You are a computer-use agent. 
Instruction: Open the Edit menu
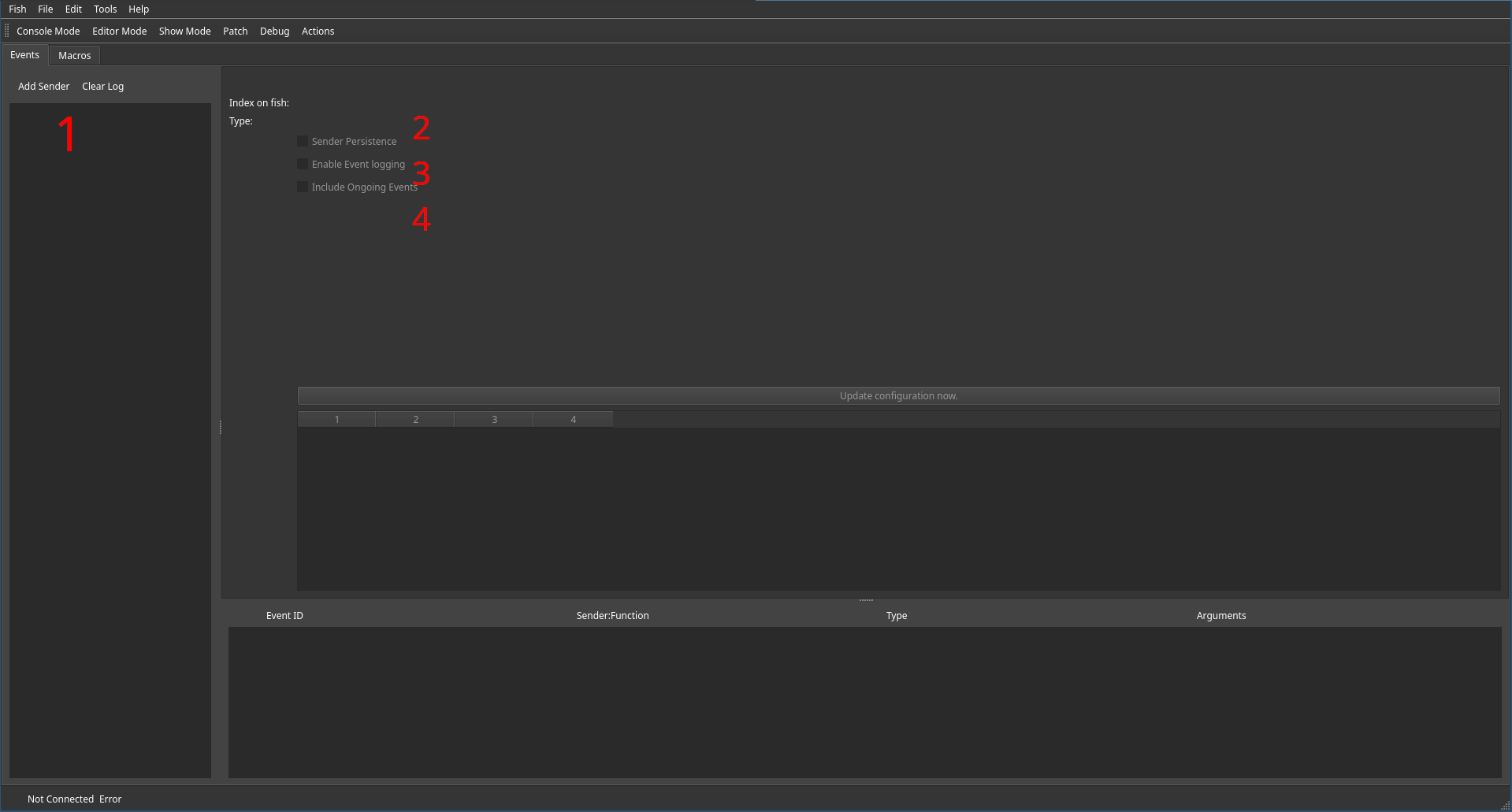click(x=72, y=9)
